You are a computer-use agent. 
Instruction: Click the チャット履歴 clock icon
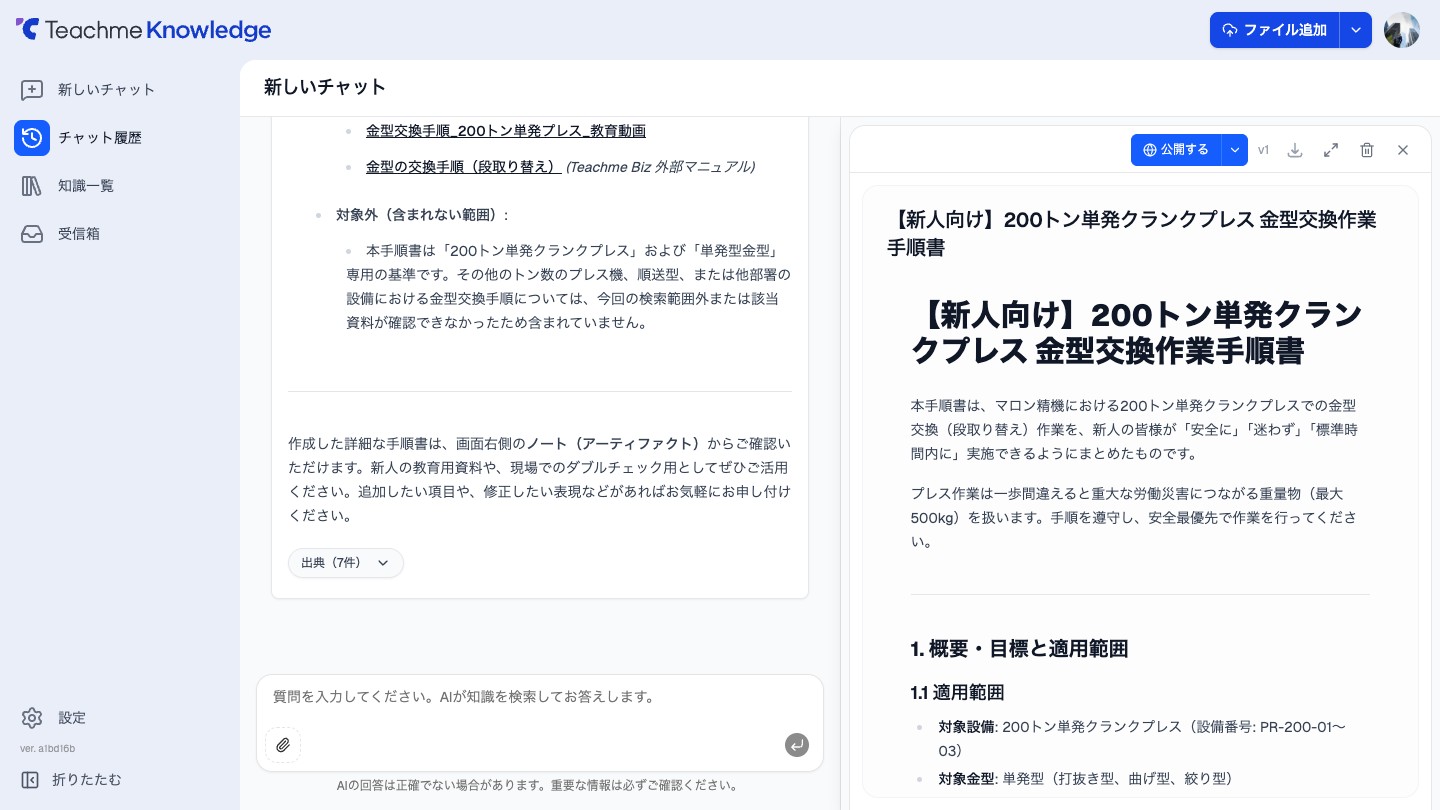coord(32,138)
